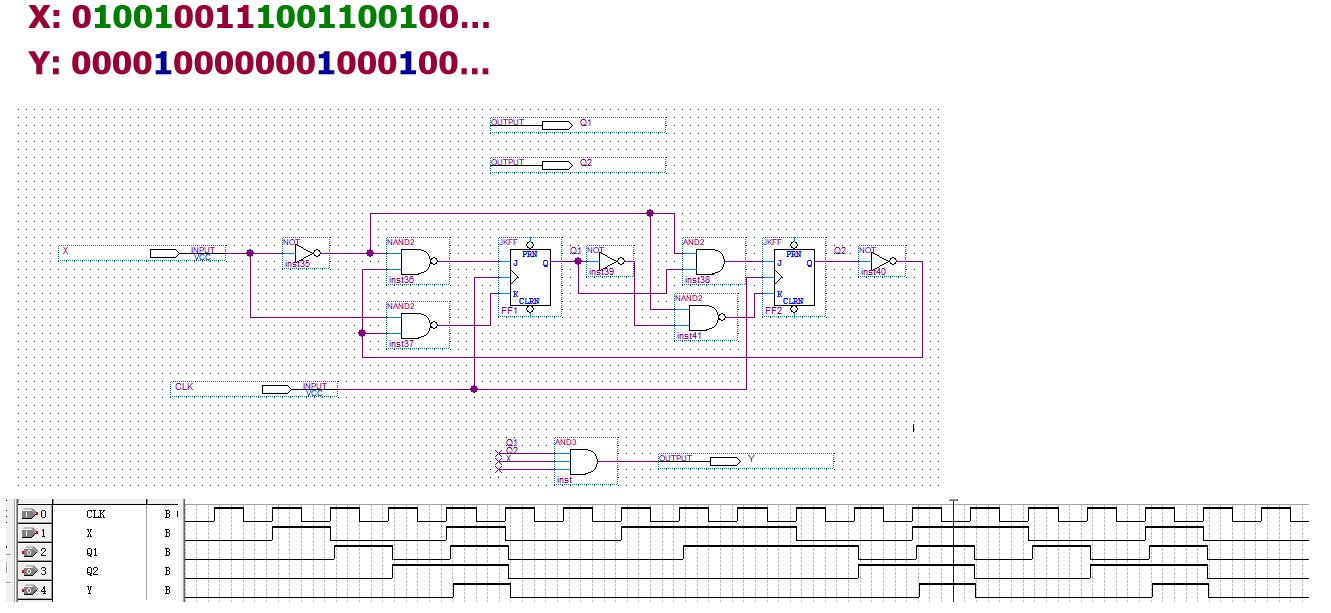Viewport: 1331px width, 613px height.
Task: Select the Y signal name in waveform list
Action: click(88, 592)
